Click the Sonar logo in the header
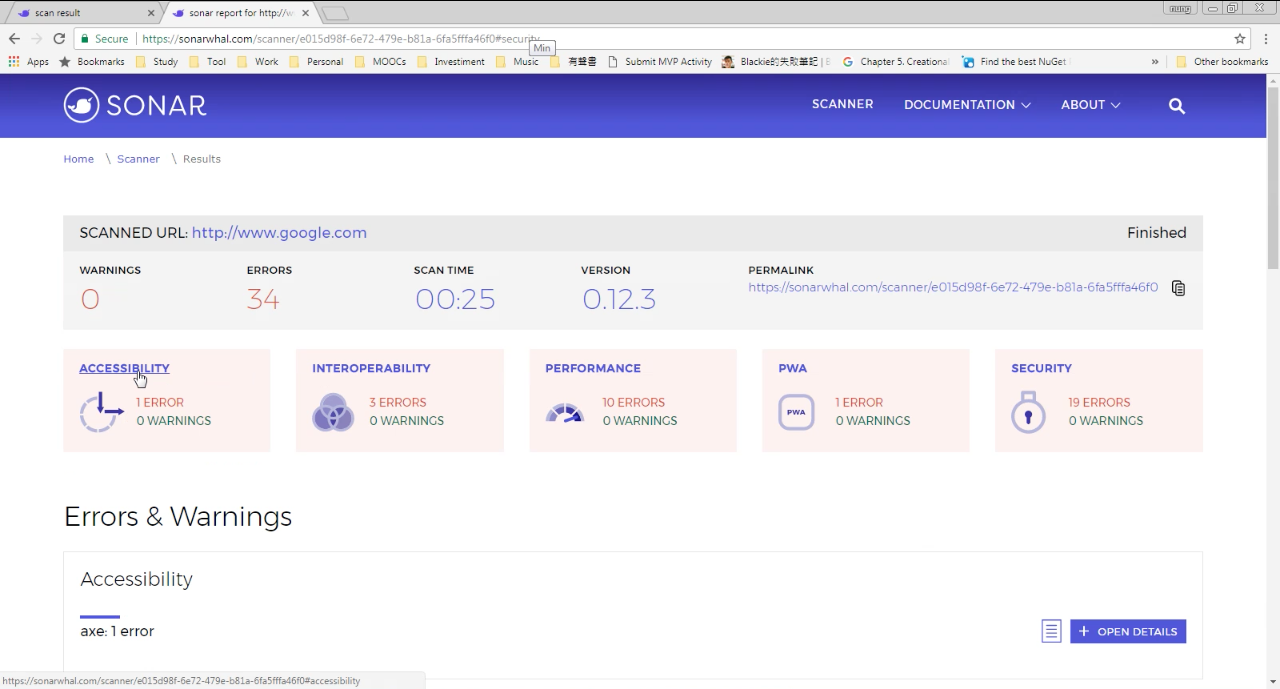 pyautogui.click(x=135, y=105)
